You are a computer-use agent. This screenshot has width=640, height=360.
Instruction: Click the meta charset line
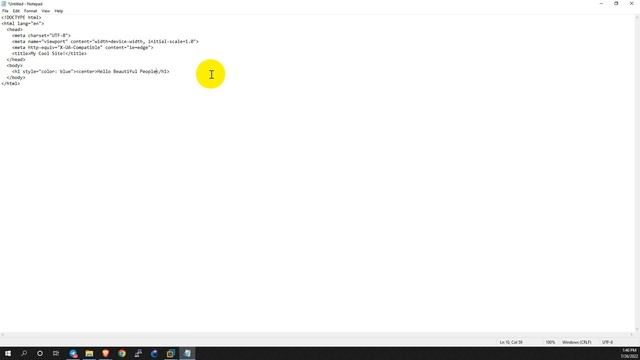pyautogui.click(x=41, y=36)
